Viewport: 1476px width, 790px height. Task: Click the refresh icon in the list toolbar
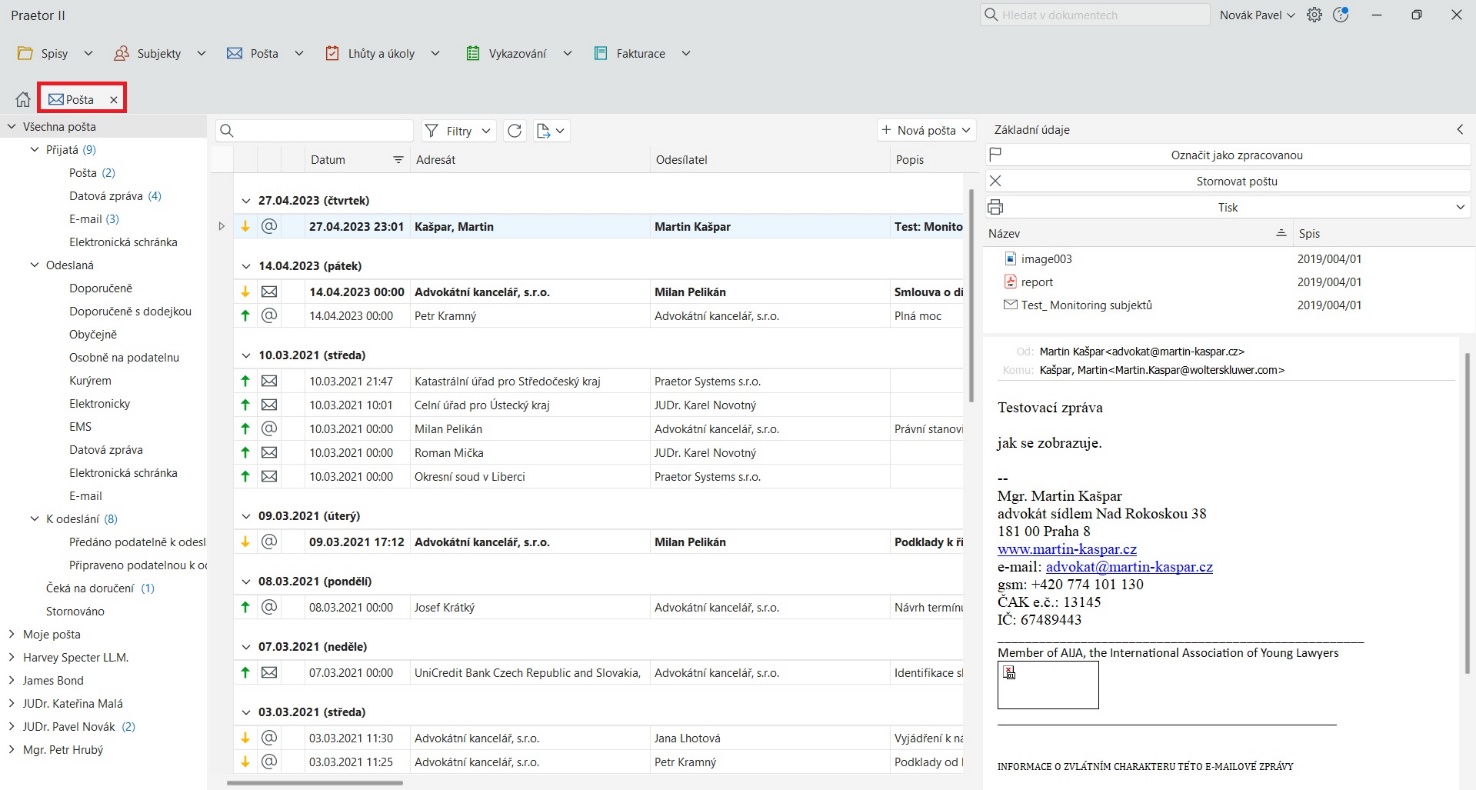click(515, 131)
